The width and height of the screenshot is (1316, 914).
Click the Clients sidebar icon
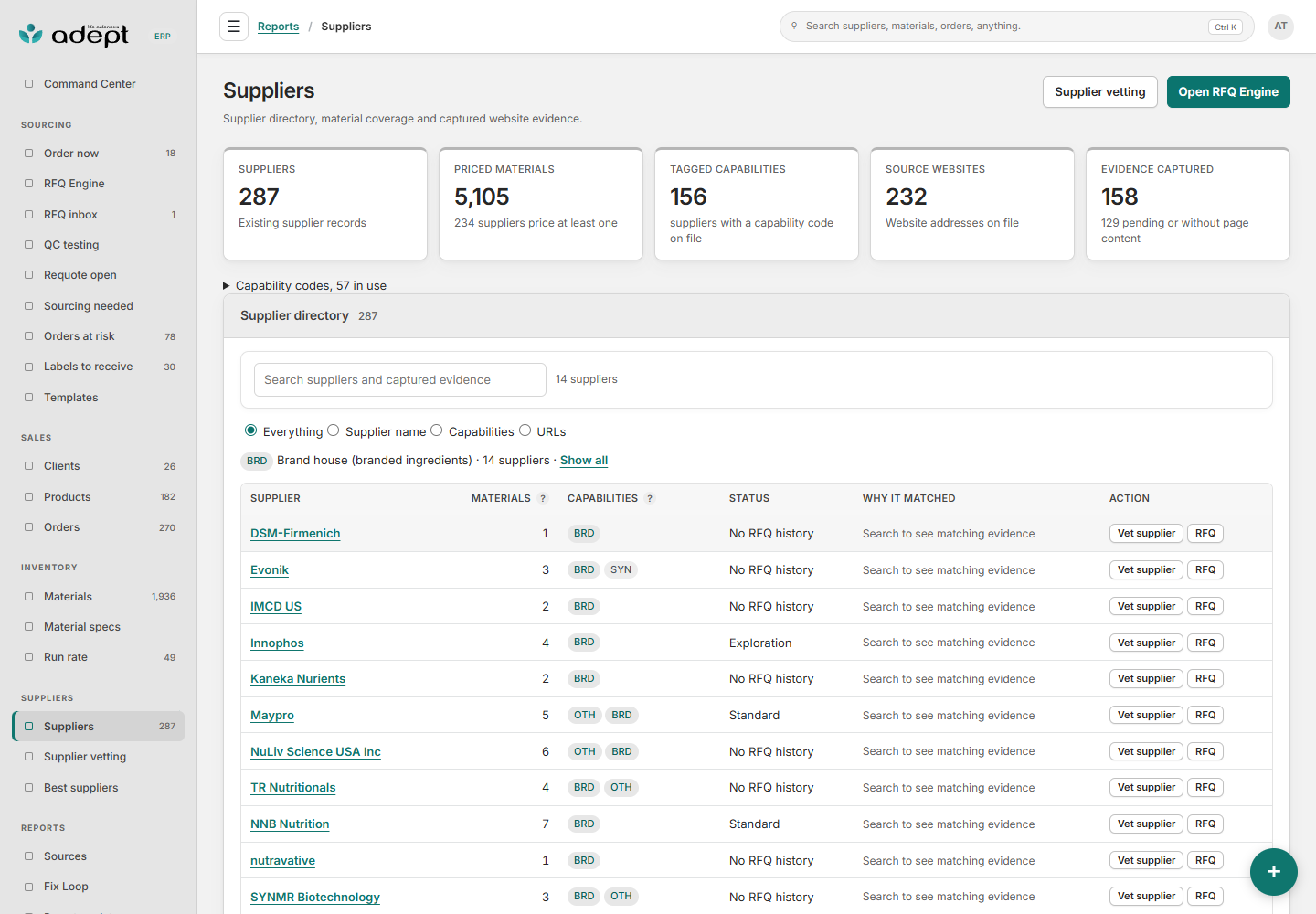click(x=28, y=466)
